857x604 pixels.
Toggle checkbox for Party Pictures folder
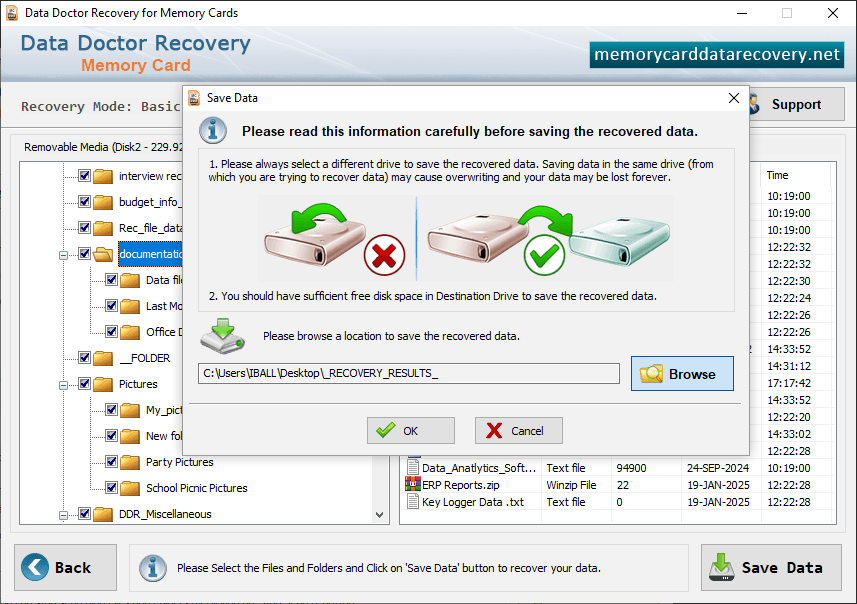pyautogui.click(x=111, y=462)
